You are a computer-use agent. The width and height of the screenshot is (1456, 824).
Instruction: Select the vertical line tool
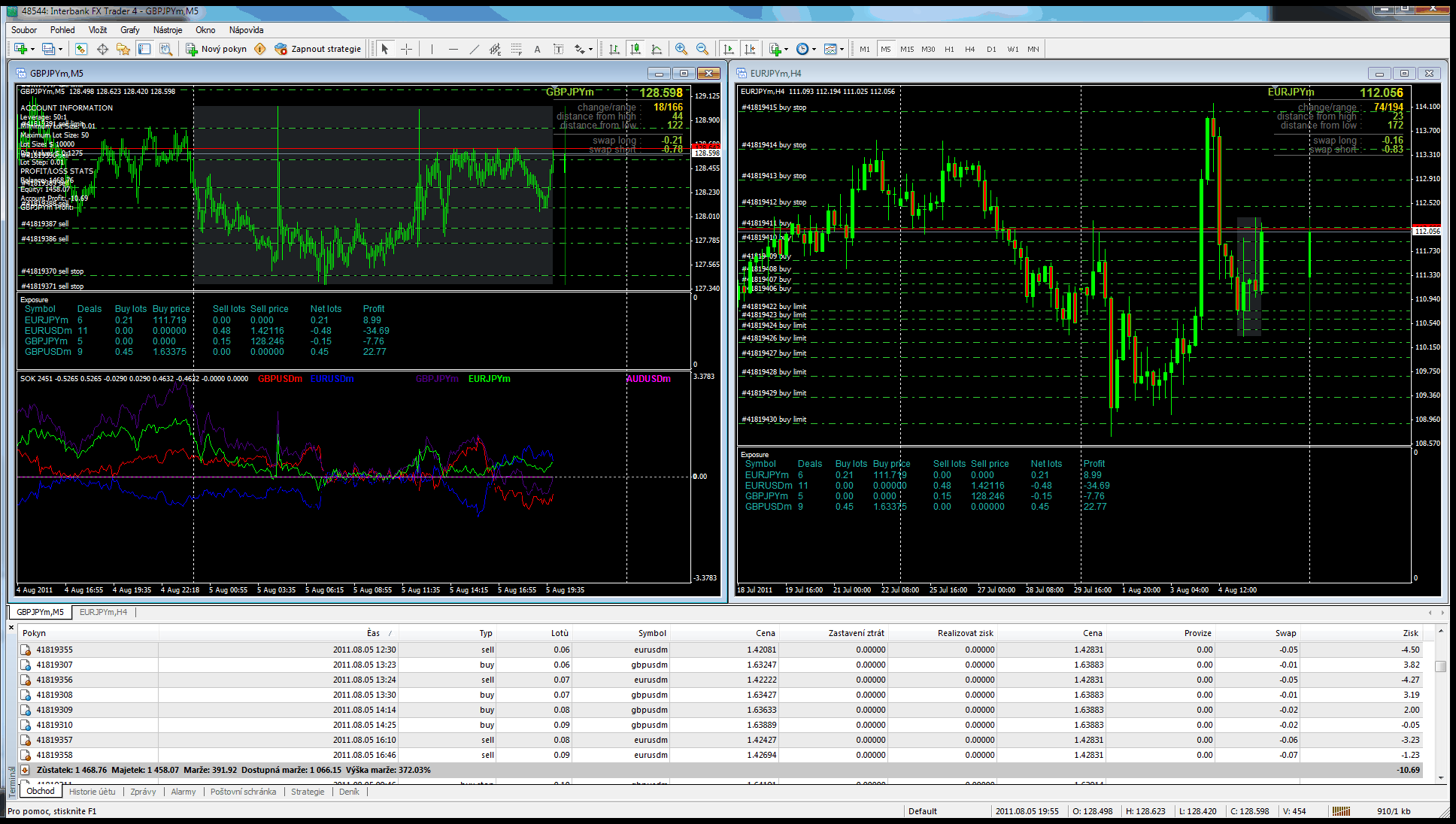pyautogui.click(x=432, y=49)
